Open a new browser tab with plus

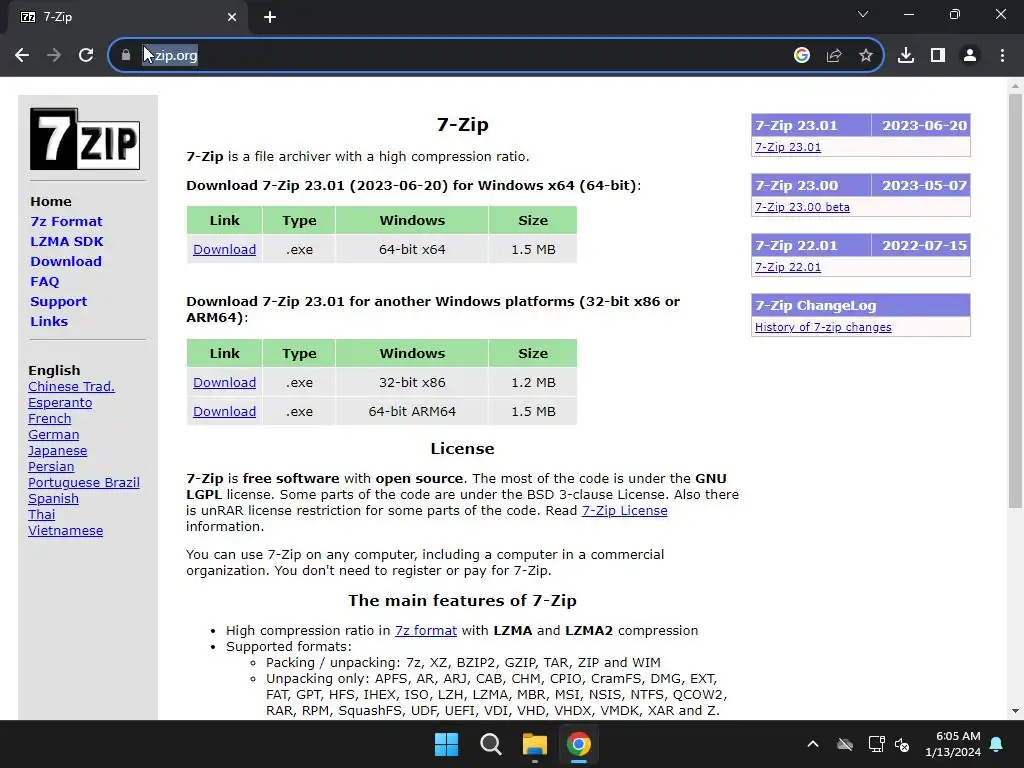[x=270, y=17]
